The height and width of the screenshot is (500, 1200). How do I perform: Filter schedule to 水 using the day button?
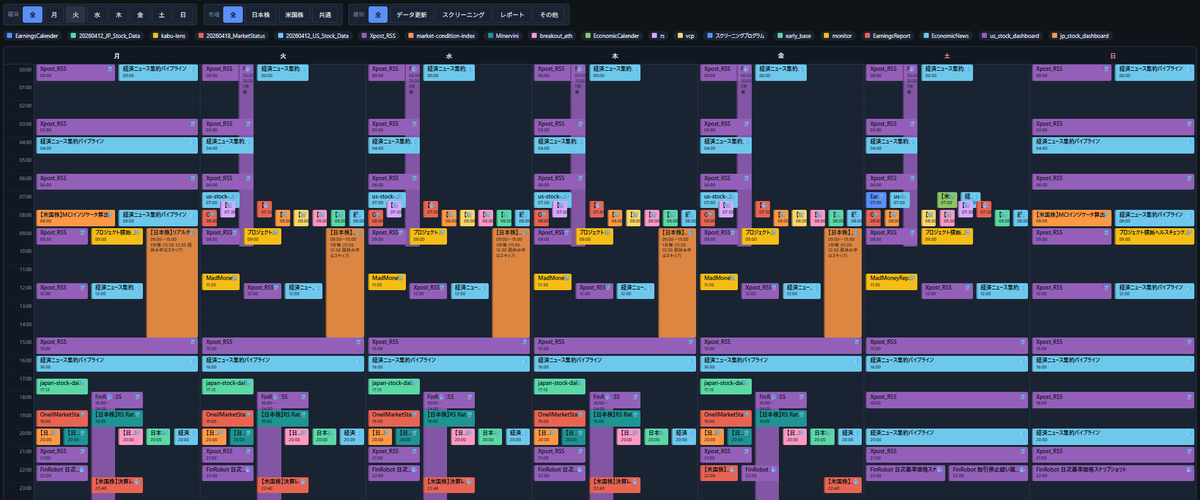pyautogui.click(x=97, y=16)
